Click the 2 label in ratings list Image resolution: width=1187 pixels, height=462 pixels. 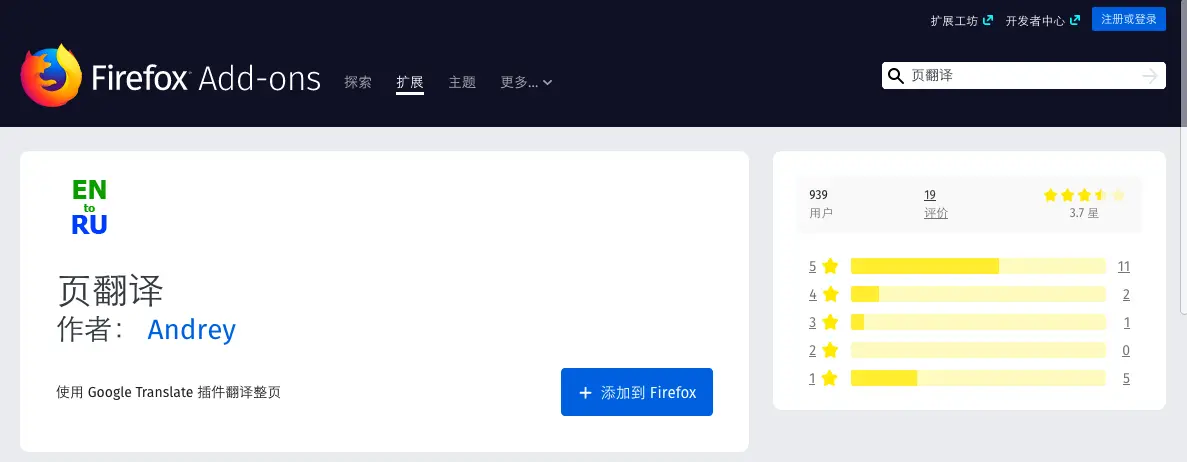coord(812,350)
